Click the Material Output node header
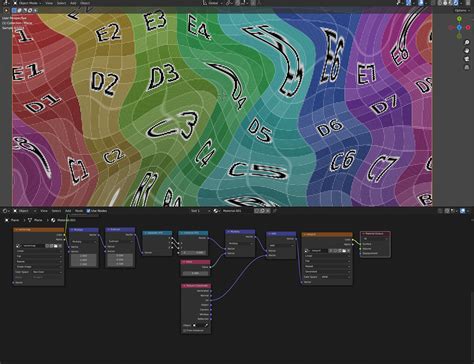The width and height of the screenshot is (474, 364). tap(375, 233)
